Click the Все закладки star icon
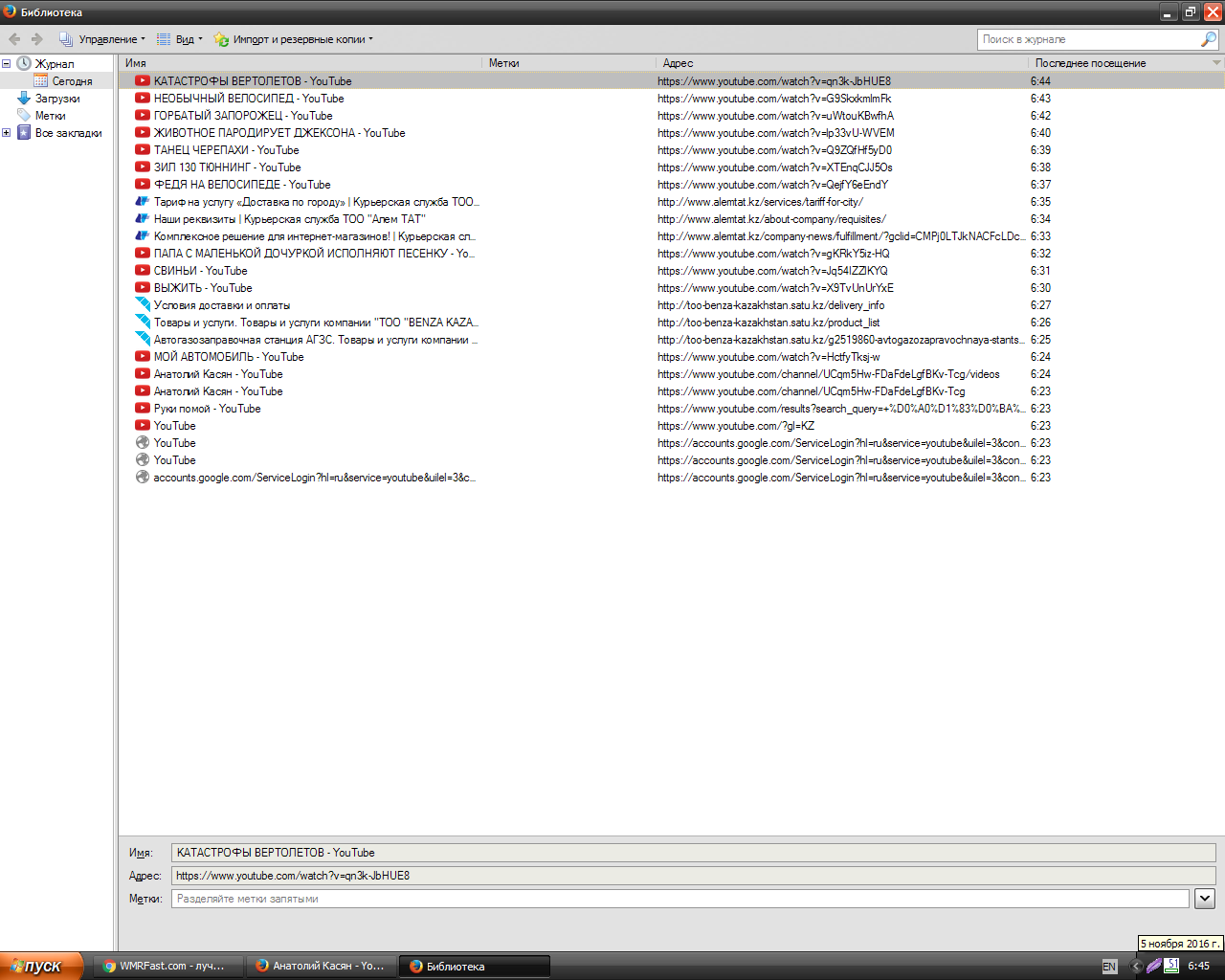 click(x=24, y=133)
